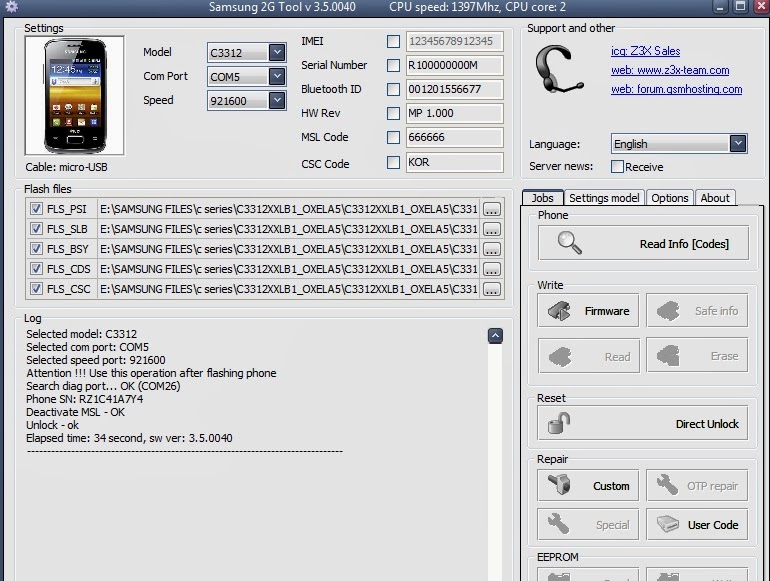Uncheck the FLS_SLB flash file
770x581 pixels.
(36, 229)
